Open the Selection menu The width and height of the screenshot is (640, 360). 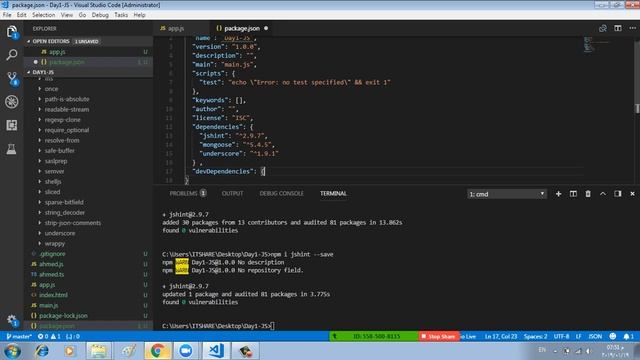click(x=44, y=15)
